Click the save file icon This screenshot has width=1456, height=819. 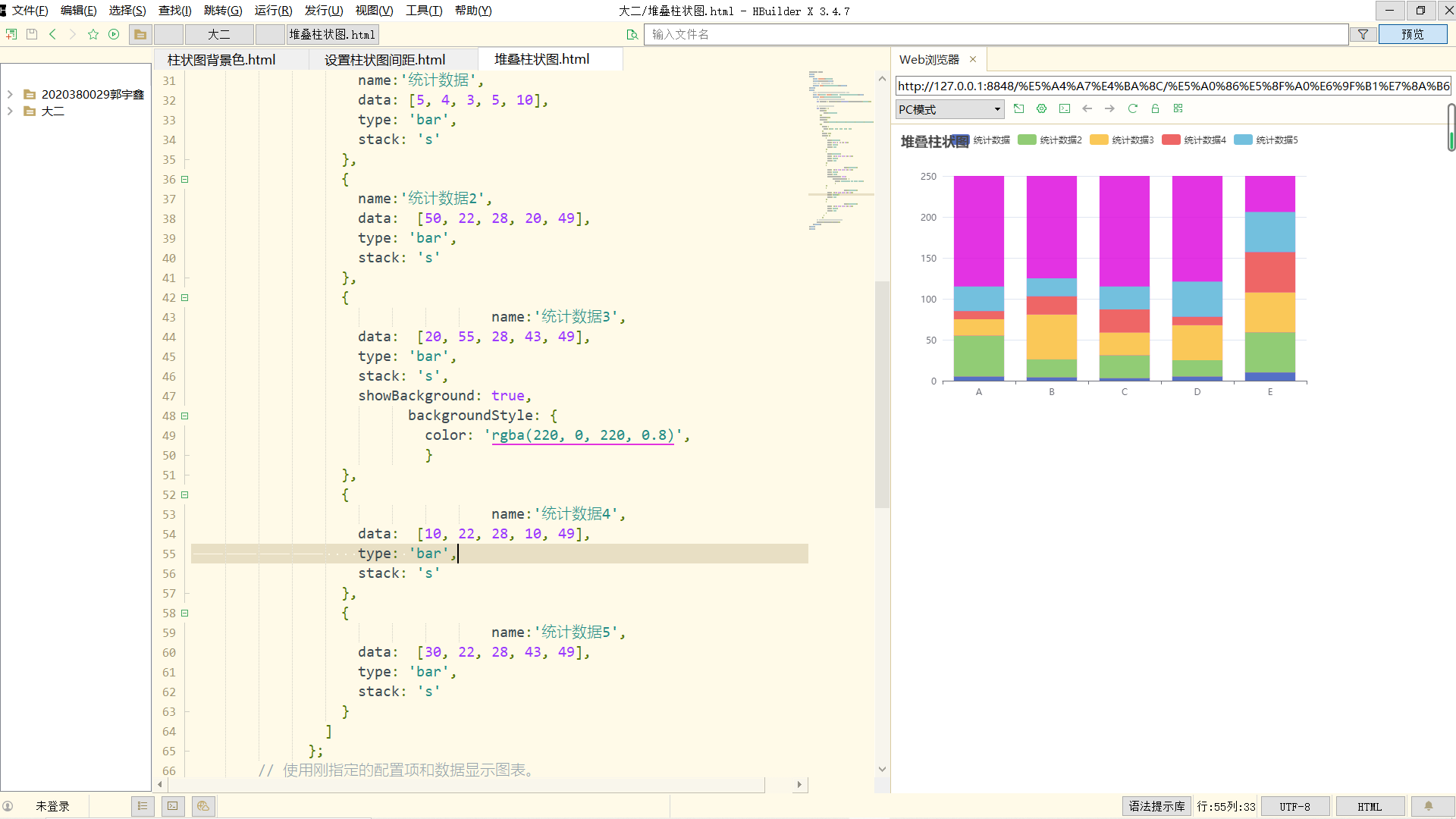(32, 34)
